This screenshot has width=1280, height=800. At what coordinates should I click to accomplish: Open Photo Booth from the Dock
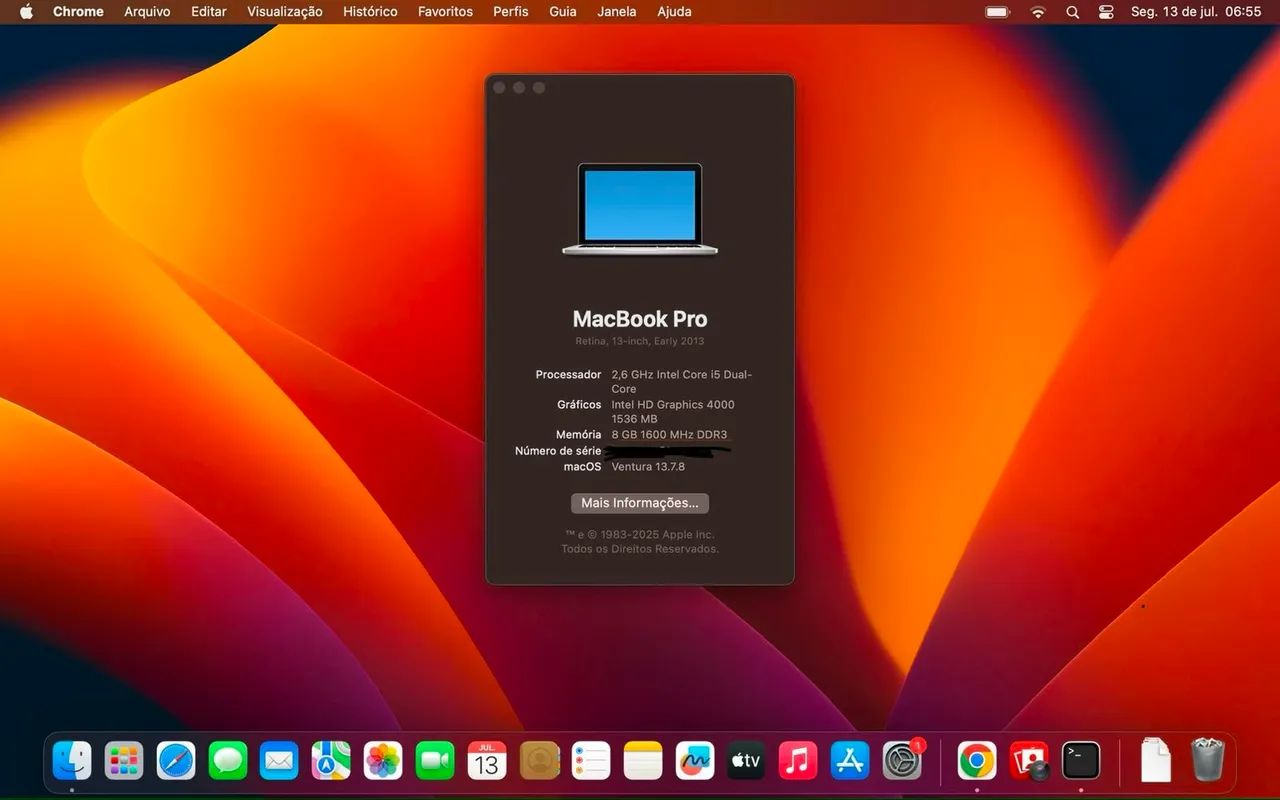click(1029, 761)
